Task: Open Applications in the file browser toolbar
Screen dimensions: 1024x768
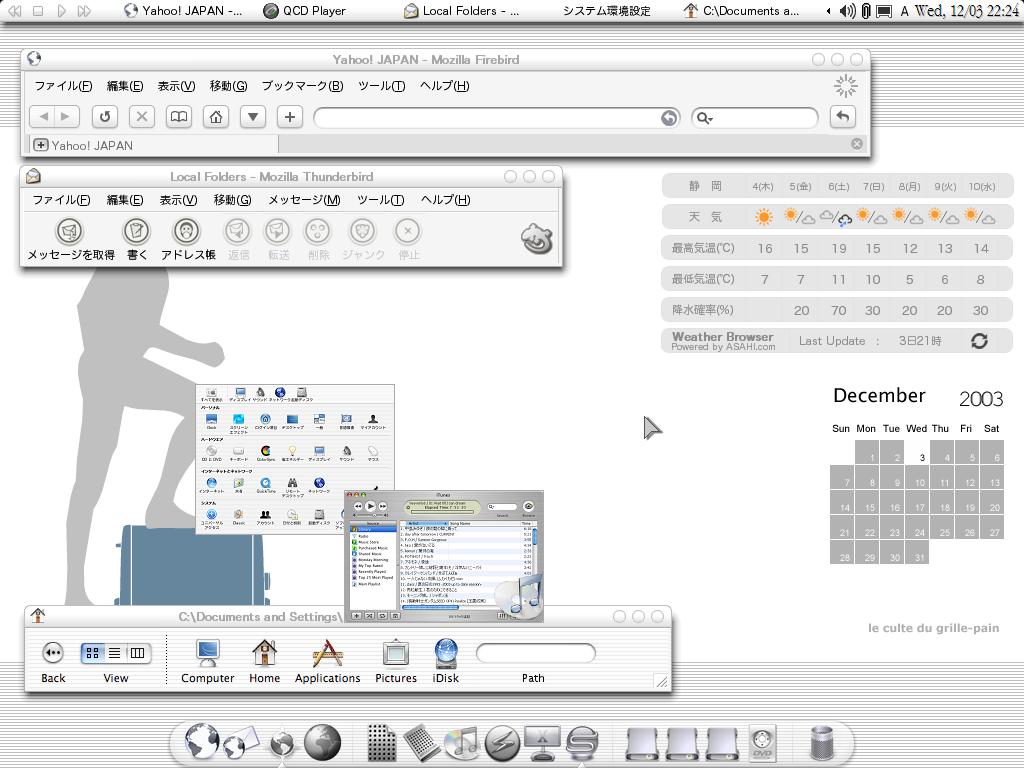Action: point(327,662)
